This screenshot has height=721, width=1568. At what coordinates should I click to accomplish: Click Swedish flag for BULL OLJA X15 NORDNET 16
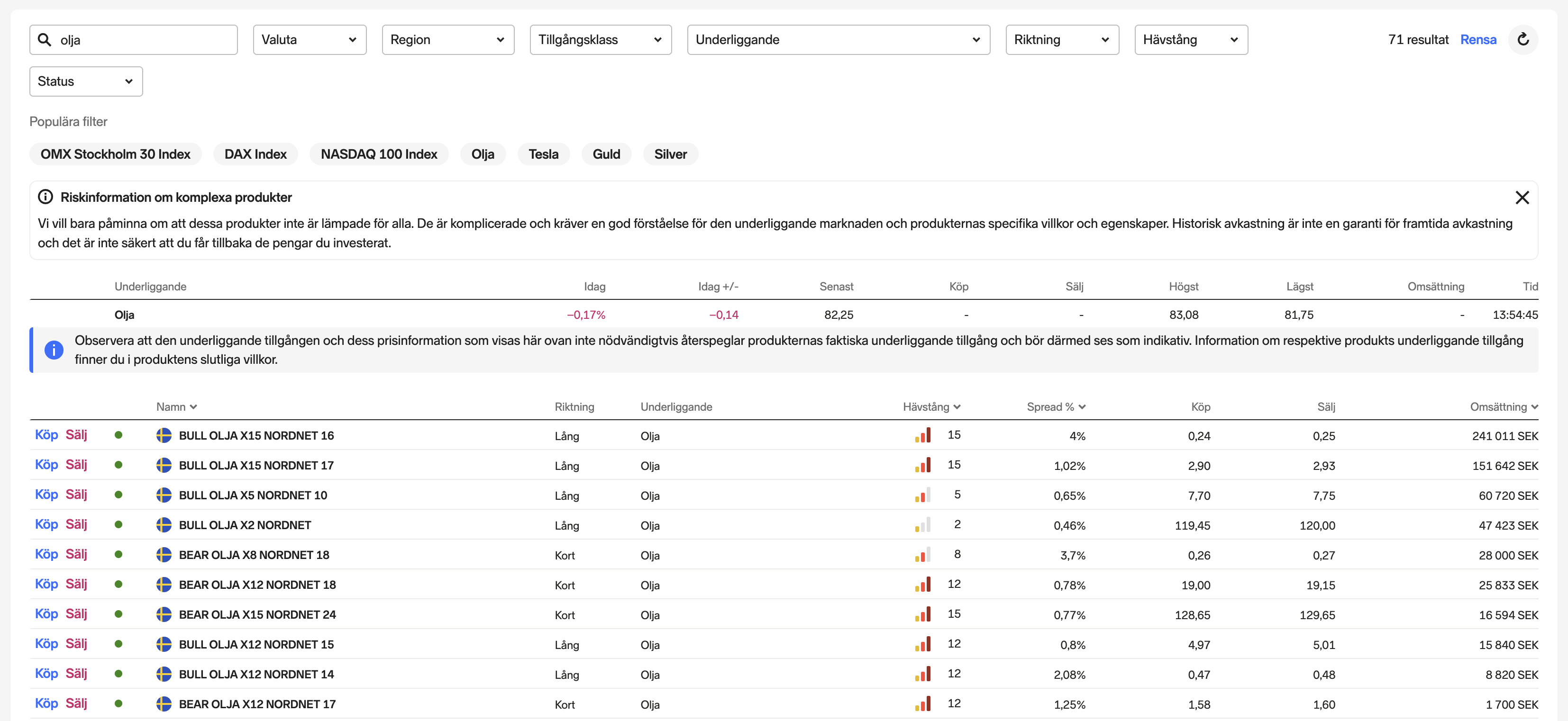(x=164, y=436)
